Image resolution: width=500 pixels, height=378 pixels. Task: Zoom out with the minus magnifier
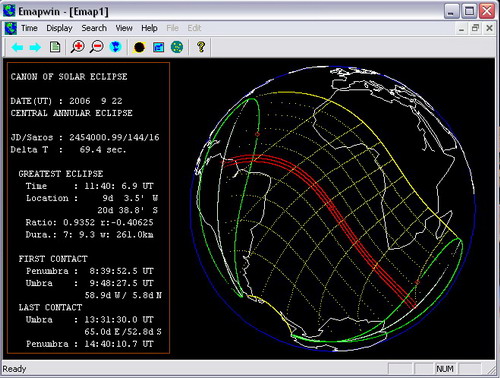coord(97,47)
